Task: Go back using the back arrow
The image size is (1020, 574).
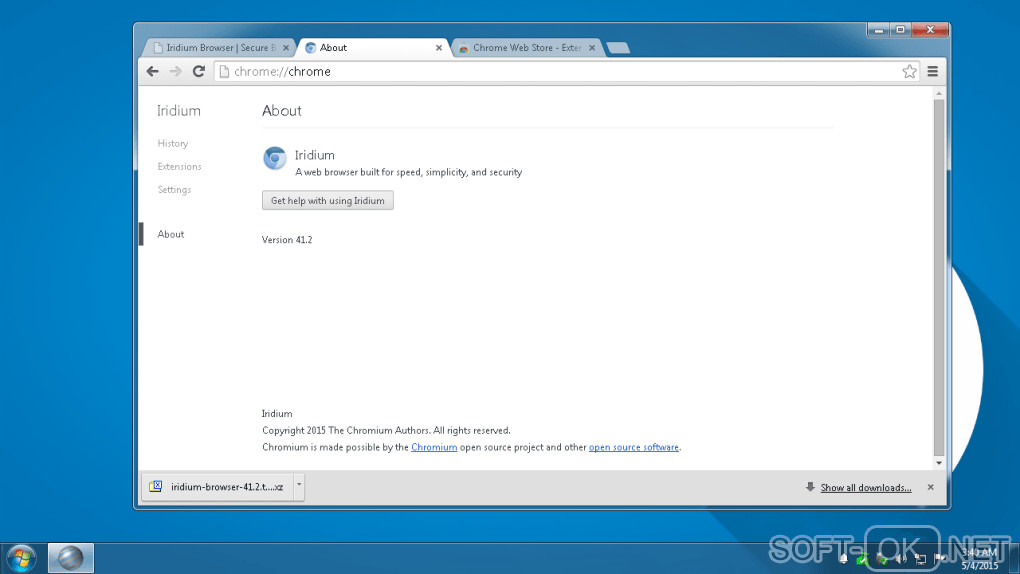Action: (152, 72)
